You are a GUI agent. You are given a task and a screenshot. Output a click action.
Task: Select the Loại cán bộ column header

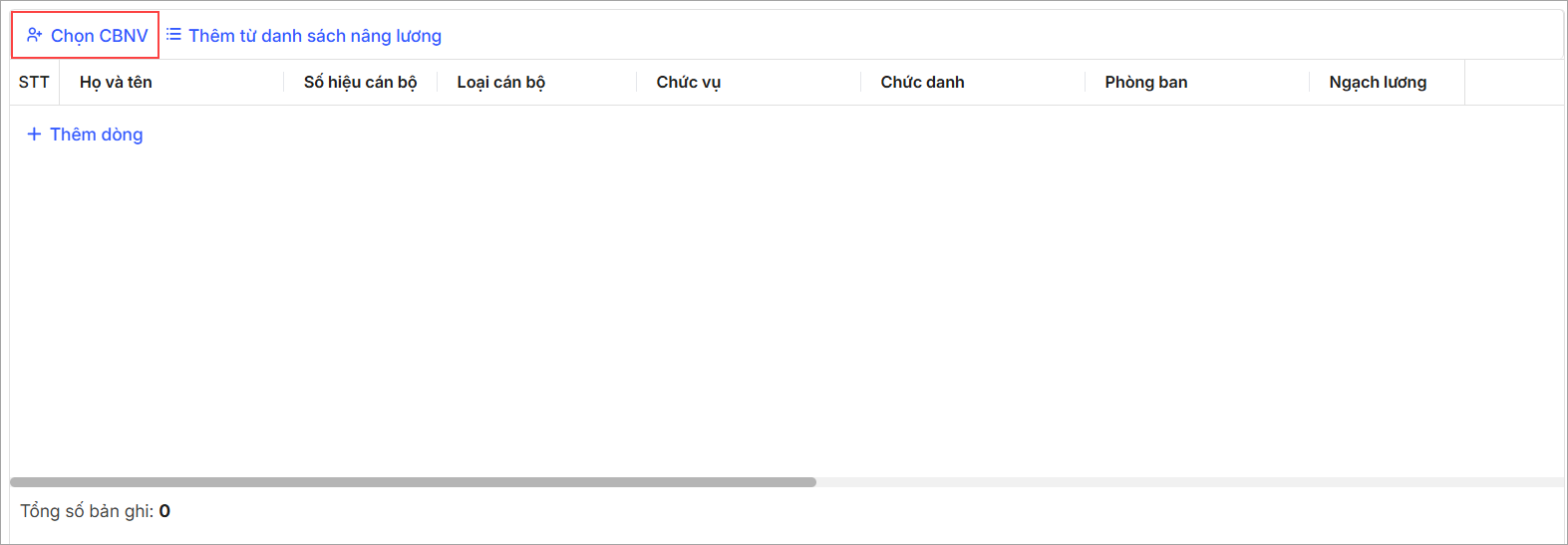click(501, 82)
